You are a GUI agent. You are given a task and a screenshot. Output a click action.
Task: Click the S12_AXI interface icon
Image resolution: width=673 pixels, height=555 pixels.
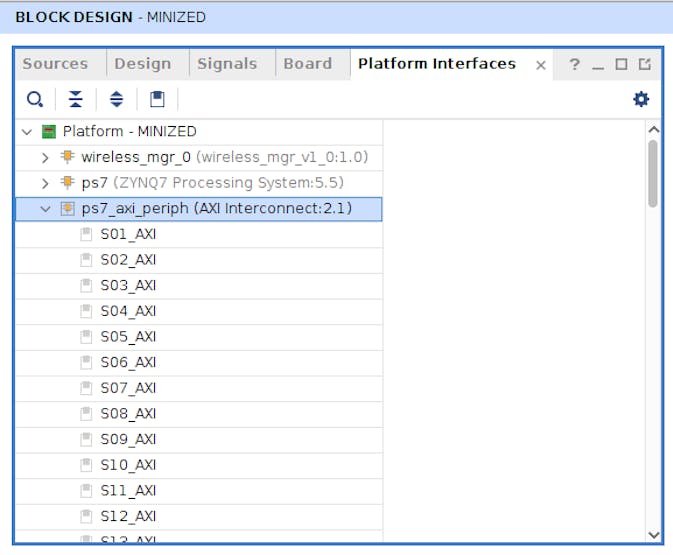tap(86, 516)
